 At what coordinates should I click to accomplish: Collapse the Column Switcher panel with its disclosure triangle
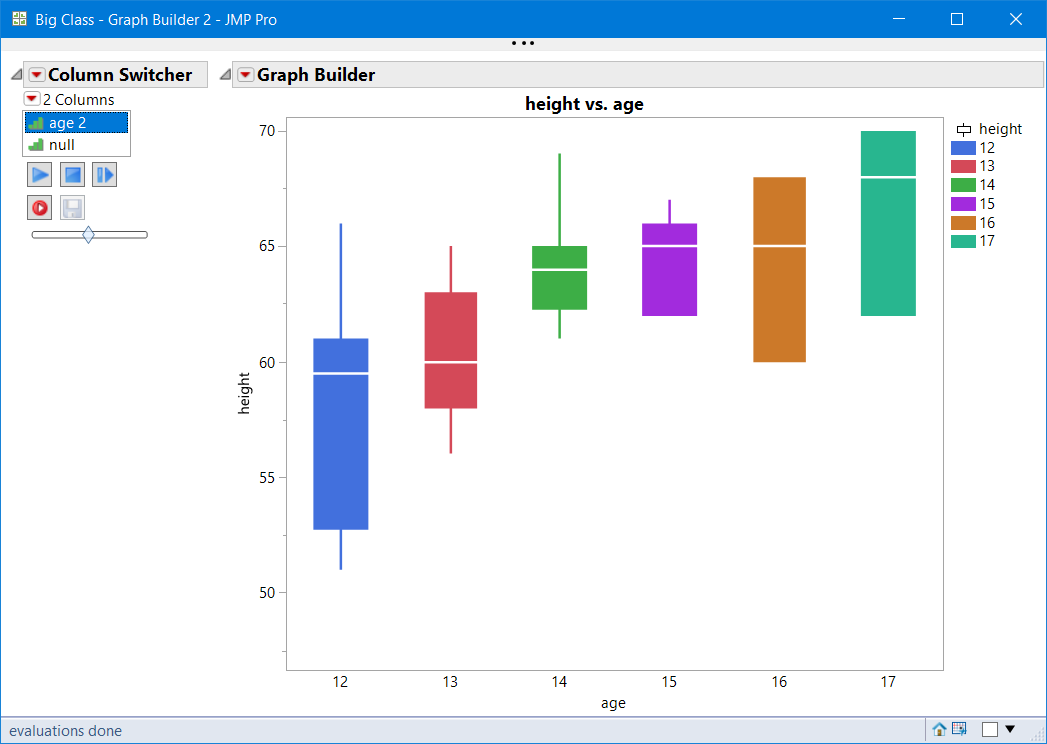tap(15, 73)
